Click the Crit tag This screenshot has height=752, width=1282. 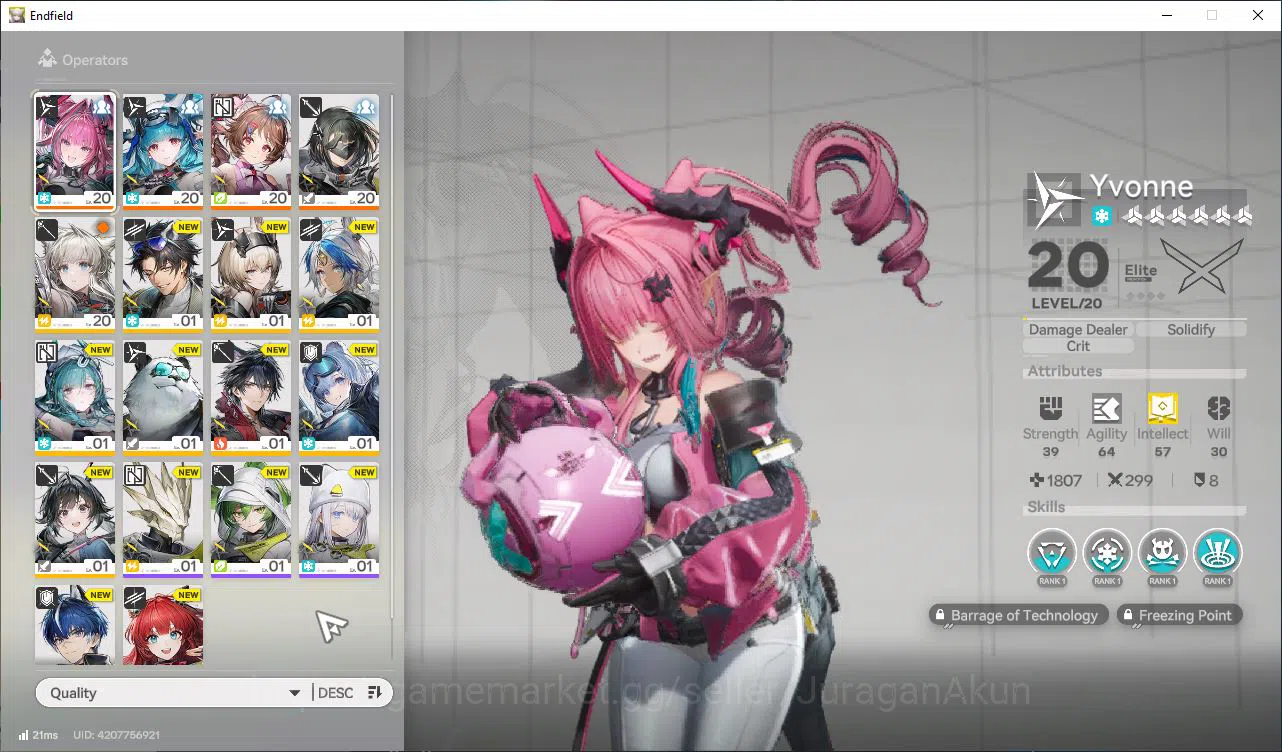coord(1078,346)
